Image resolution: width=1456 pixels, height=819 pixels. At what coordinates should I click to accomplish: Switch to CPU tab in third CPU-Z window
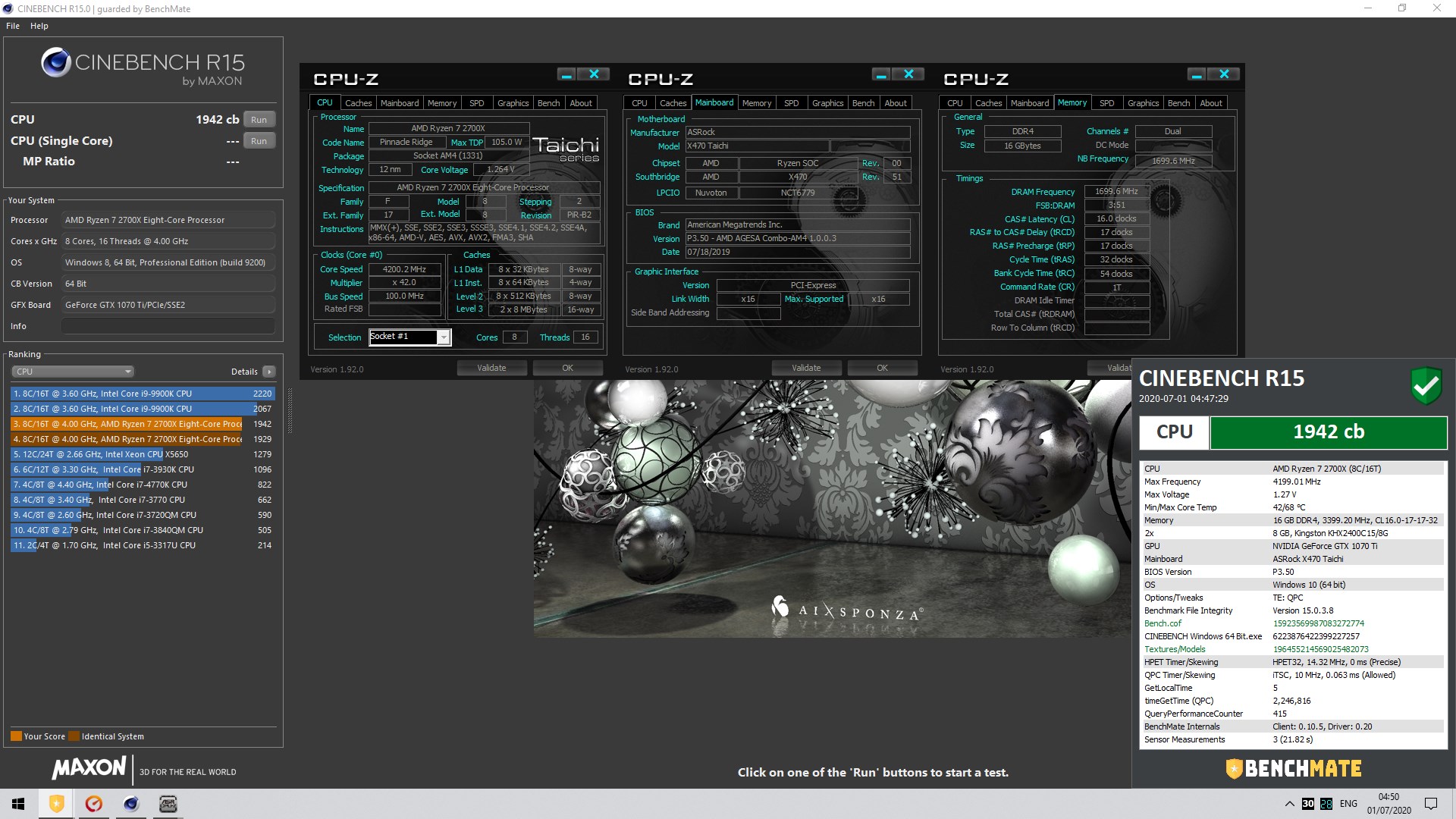(x=955, y=103)
